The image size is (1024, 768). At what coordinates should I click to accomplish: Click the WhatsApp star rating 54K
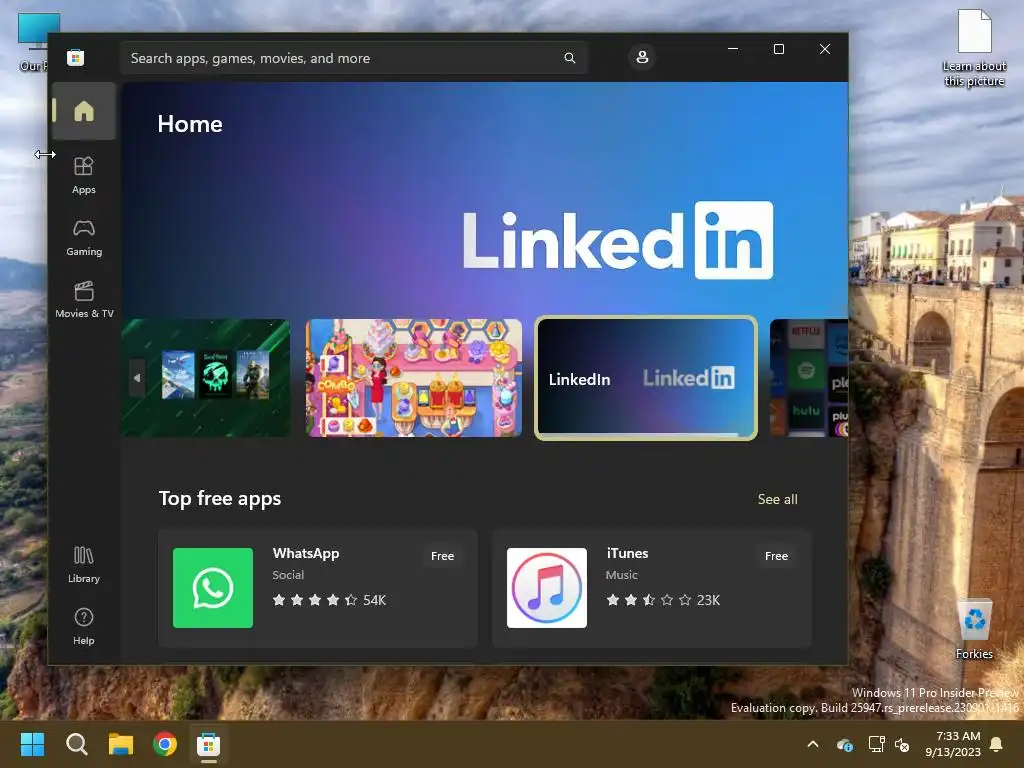coord(329,600)
